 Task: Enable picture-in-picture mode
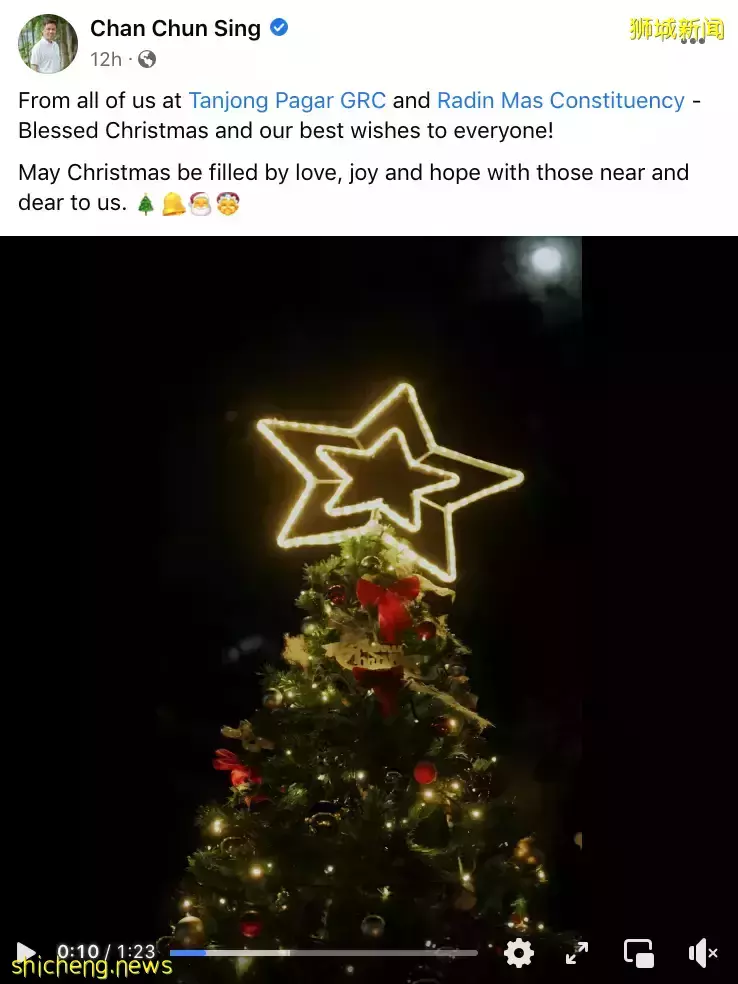point(639,953)
